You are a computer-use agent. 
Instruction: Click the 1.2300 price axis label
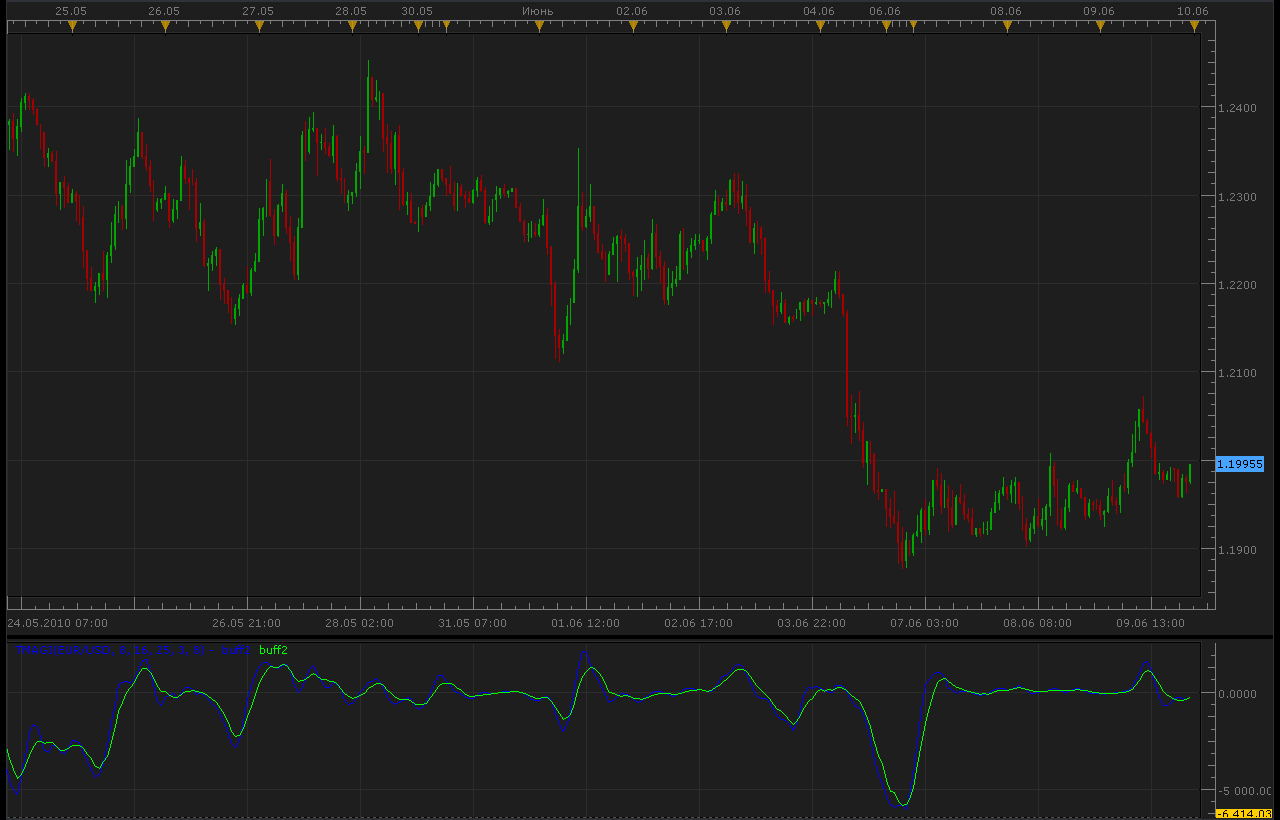click(1238, 196)
